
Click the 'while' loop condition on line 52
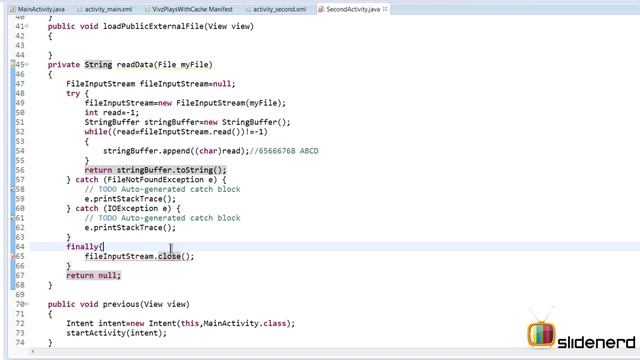click(176, 132)
